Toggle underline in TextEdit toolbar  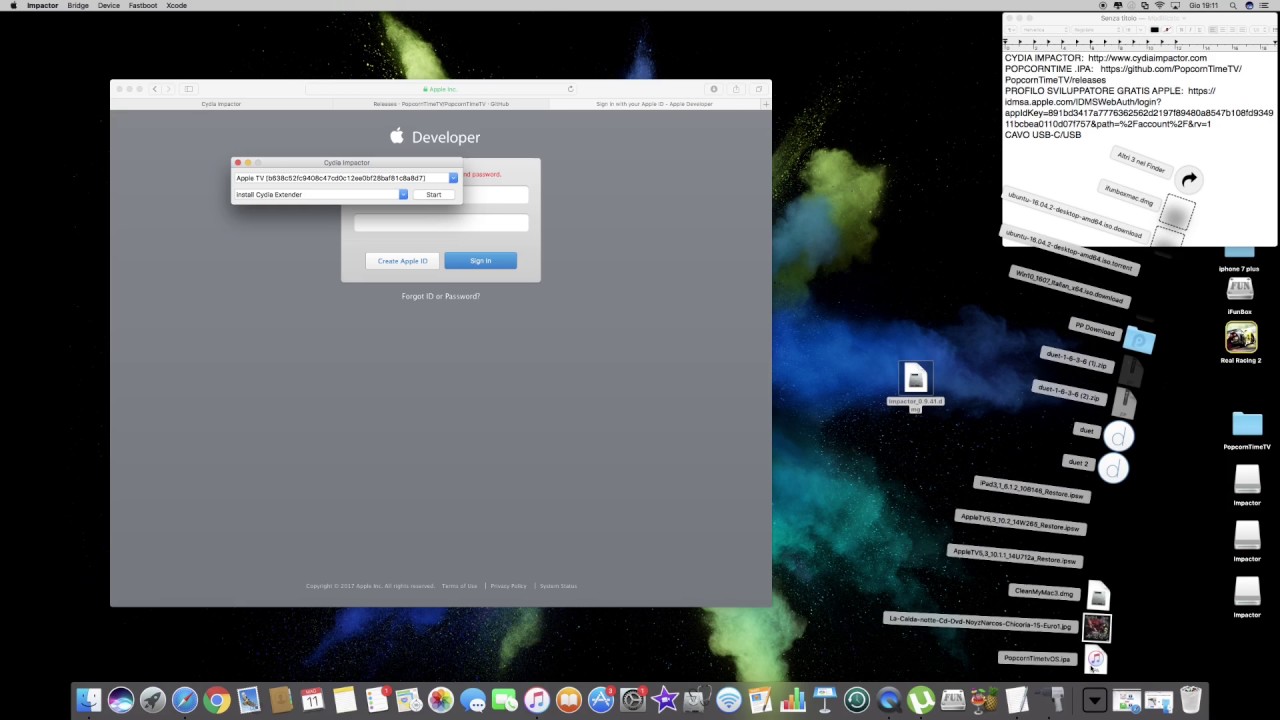(1199, 30)
